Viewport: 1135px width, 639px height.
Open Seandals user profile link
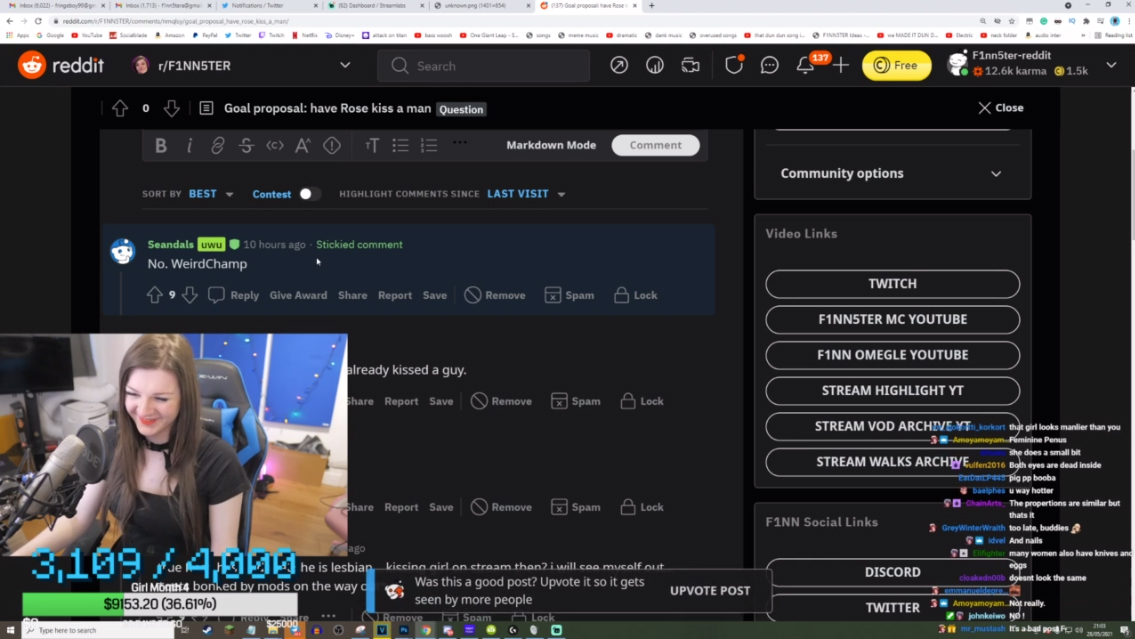click(x=171, y=245)
